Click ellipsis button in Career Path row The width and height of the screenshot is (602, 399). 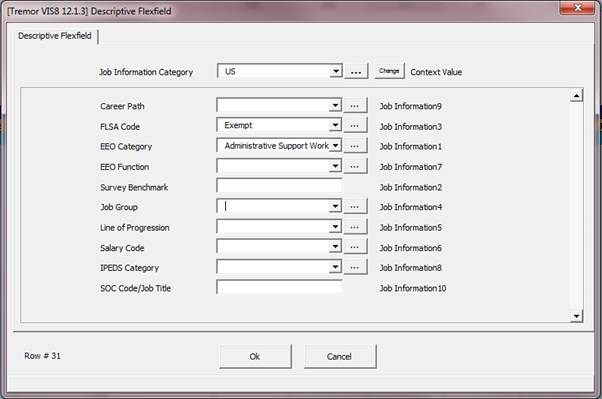click(355, 106)
